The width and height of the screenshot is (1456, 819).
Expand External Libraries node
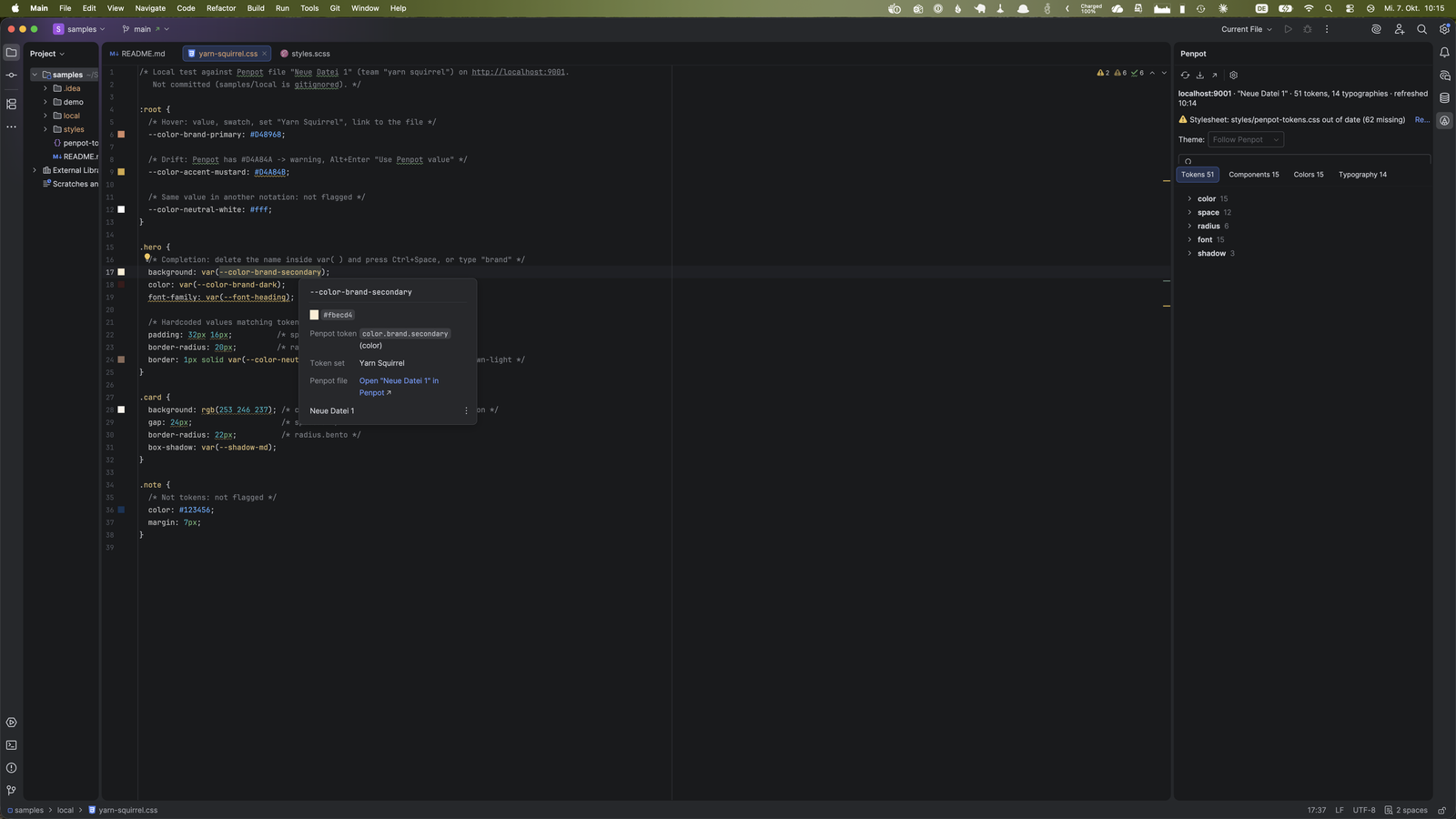[x=35, y=170]
